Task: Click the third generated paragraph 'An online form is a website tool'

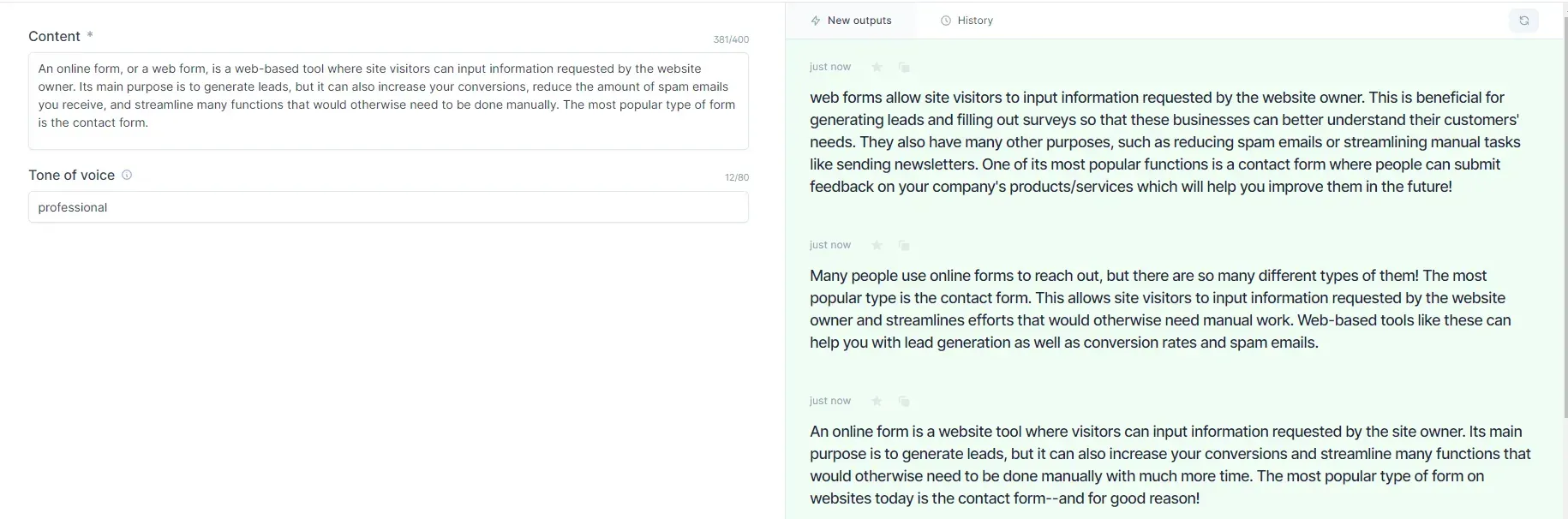Action: [1170, 465]
